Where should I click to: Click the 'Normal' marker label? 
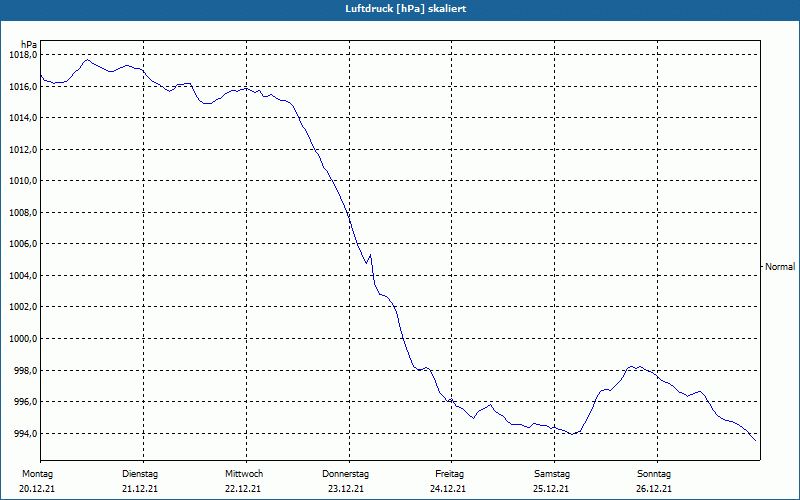780,267
